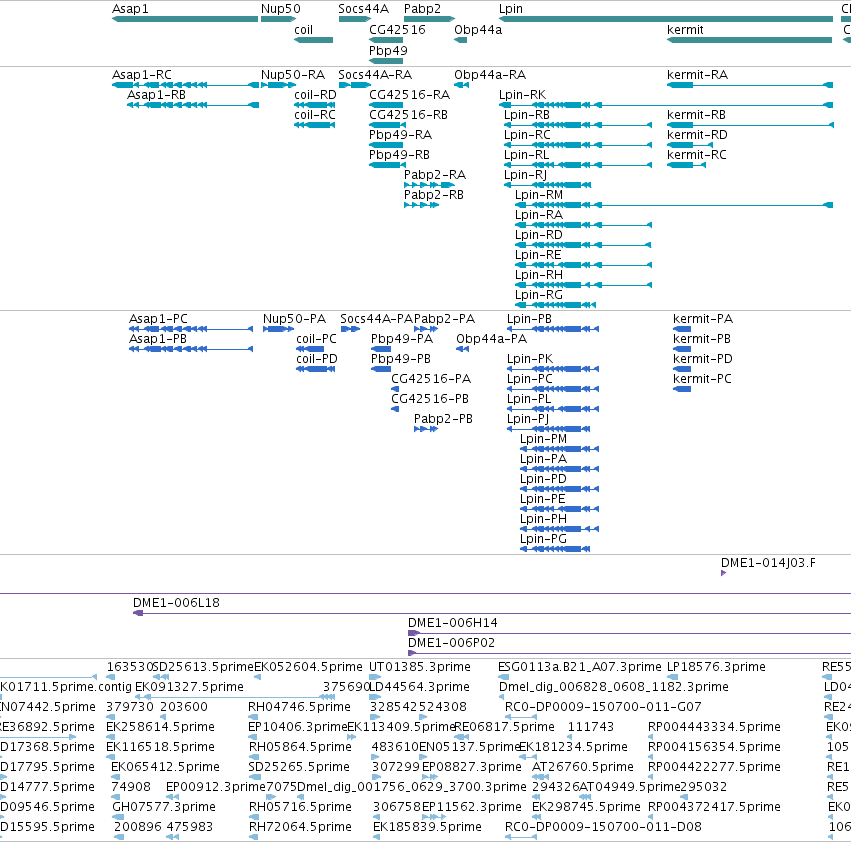Screen dimensions: 851x842
Task: Select the Lpin-PB protein feature
Action: pos(553,329)
